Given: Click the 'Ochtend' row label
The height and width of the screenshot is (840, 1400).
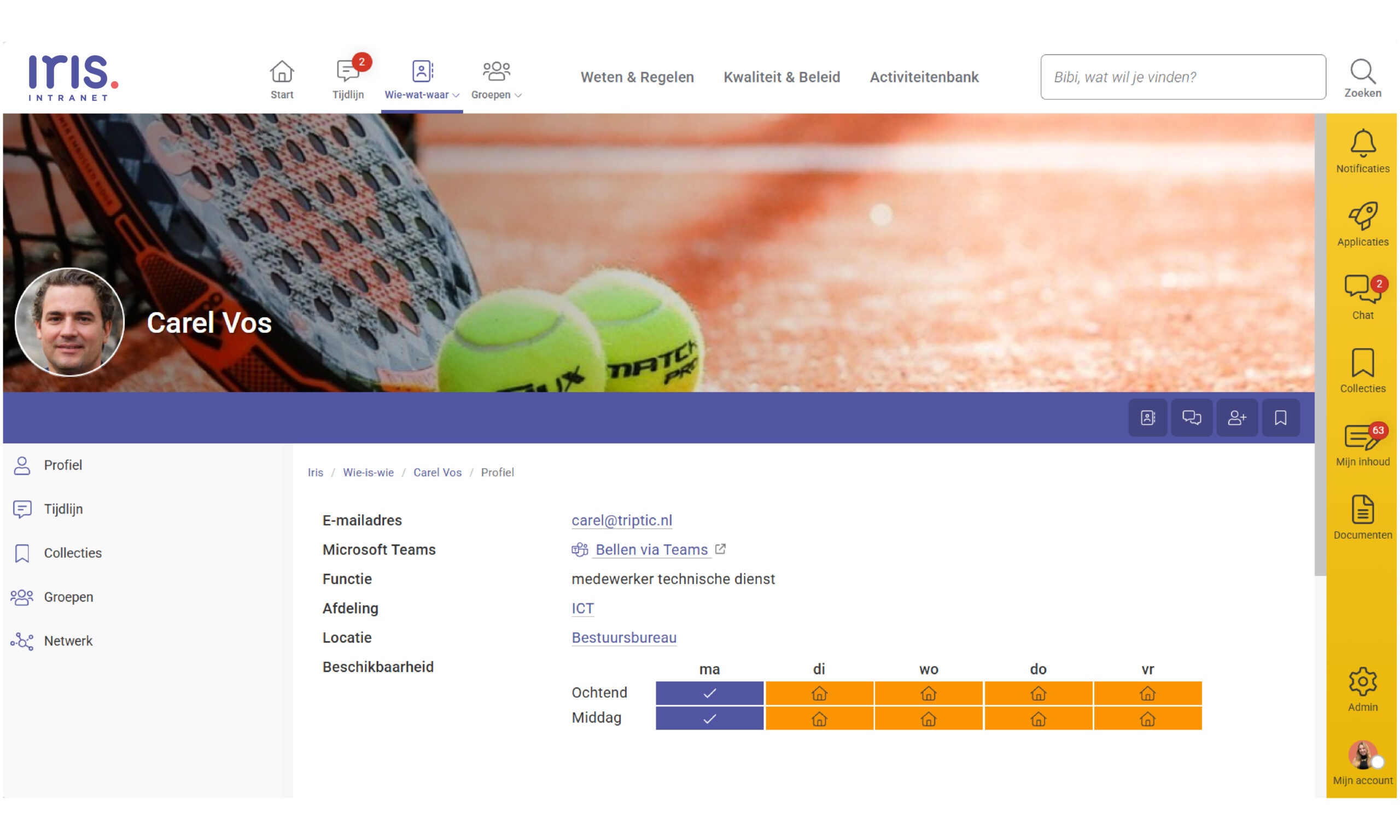Looking at the screenshot, I should coord(599,693).
